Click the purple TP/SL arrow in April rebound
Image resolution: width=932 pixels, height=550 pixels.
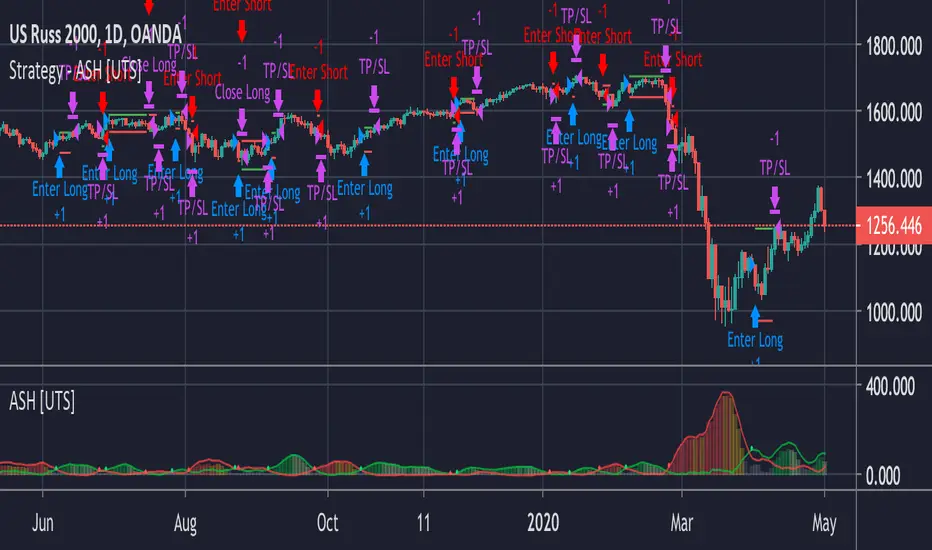tap(774, 197)
